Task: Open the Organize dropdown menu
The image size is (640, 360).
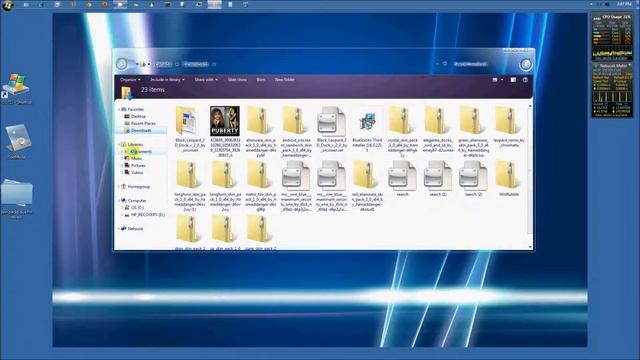Action: pyautogui.click(x=130, y=80)
